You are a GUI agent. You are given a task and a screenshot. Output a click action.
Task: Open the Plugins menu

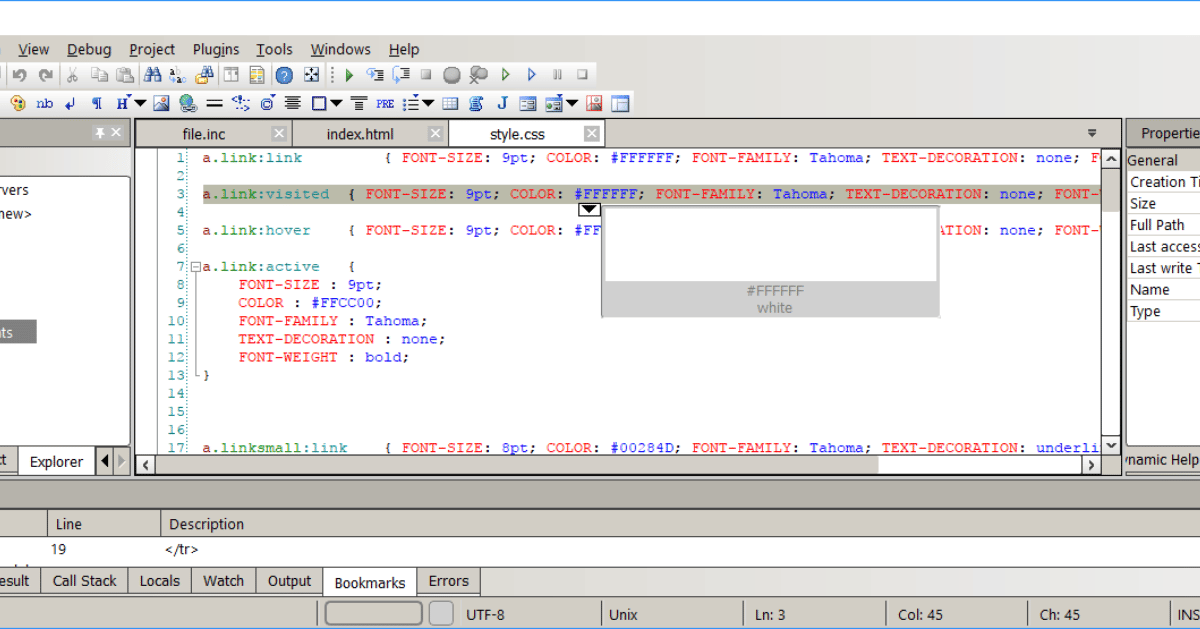[216, 49]
